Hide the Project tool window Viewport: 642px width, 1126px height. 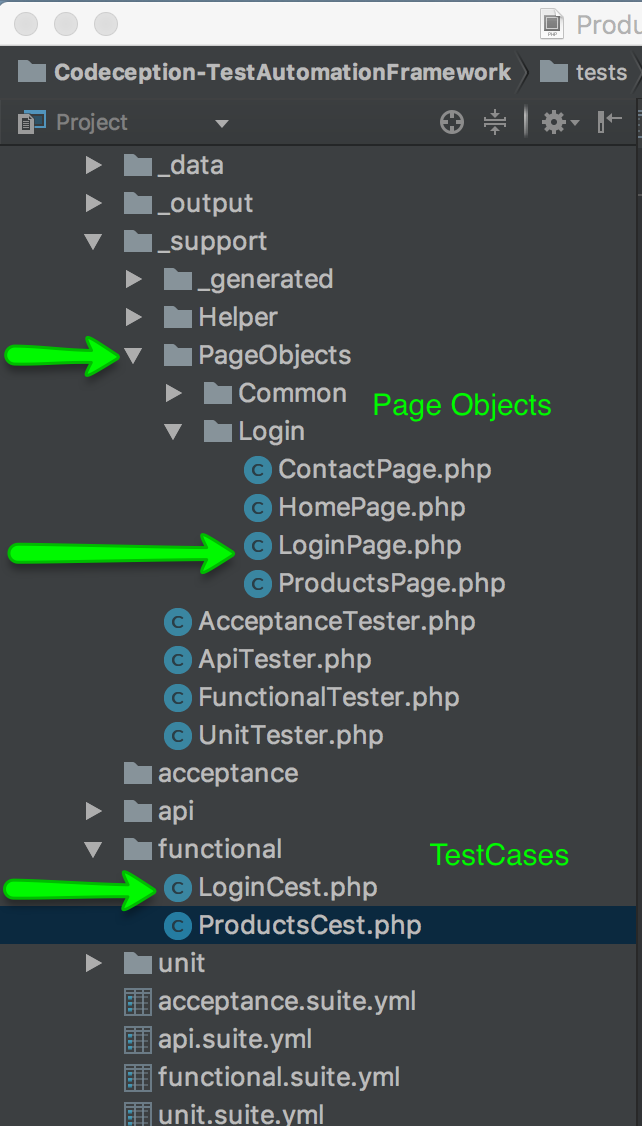609,122
